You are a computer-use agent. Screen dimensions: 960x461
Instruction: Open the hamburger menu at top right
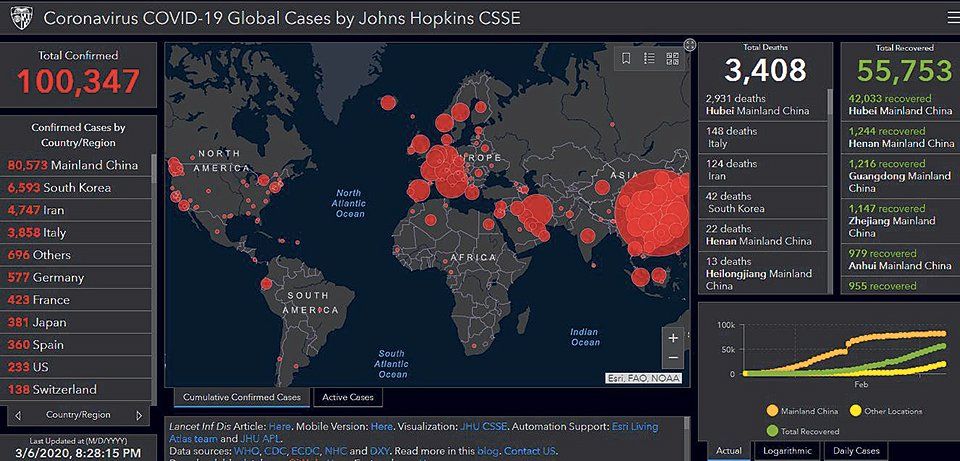pyautogui.click(x=953, y=18)
